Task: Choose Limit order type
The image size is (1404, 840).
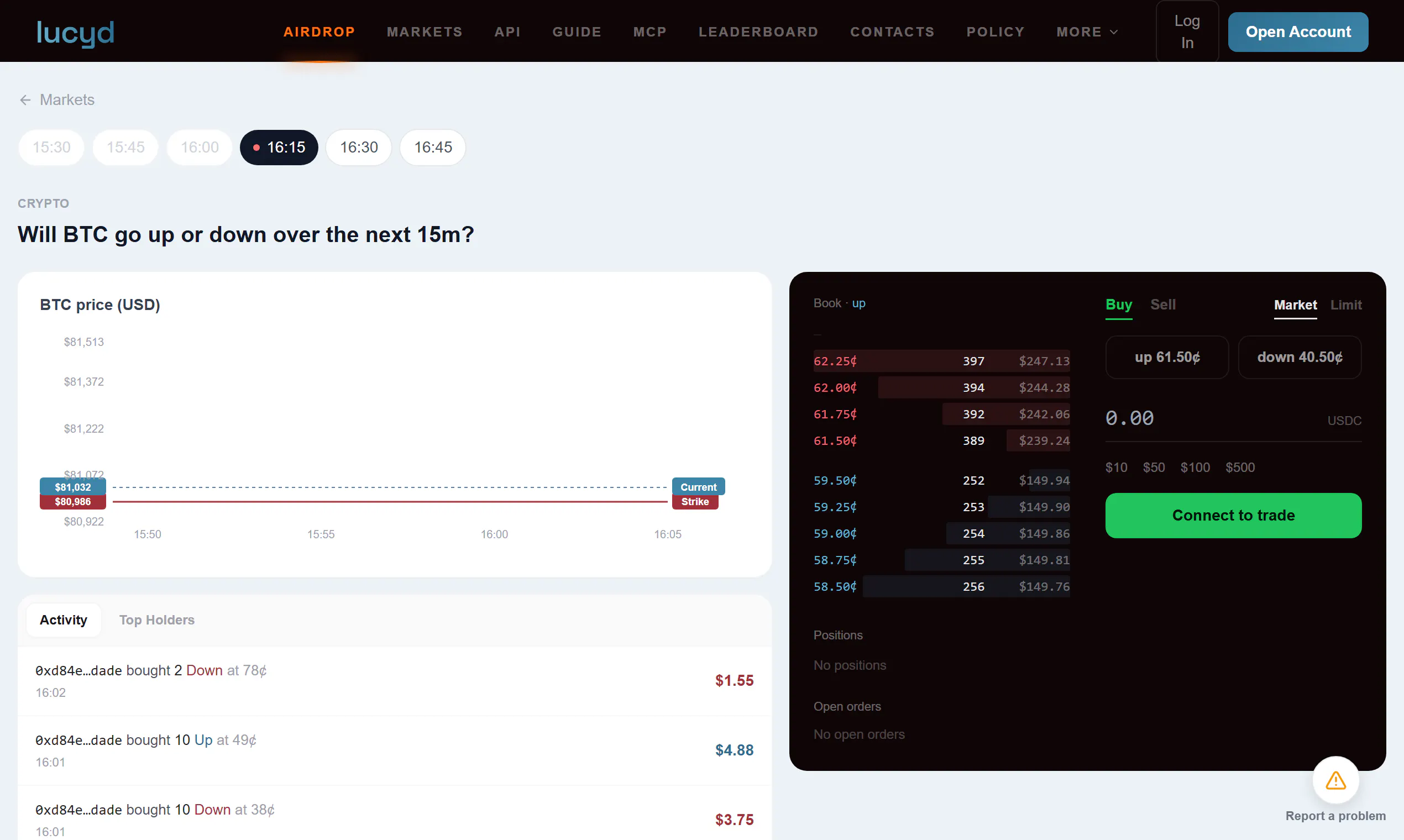Action: point(1346,305)
